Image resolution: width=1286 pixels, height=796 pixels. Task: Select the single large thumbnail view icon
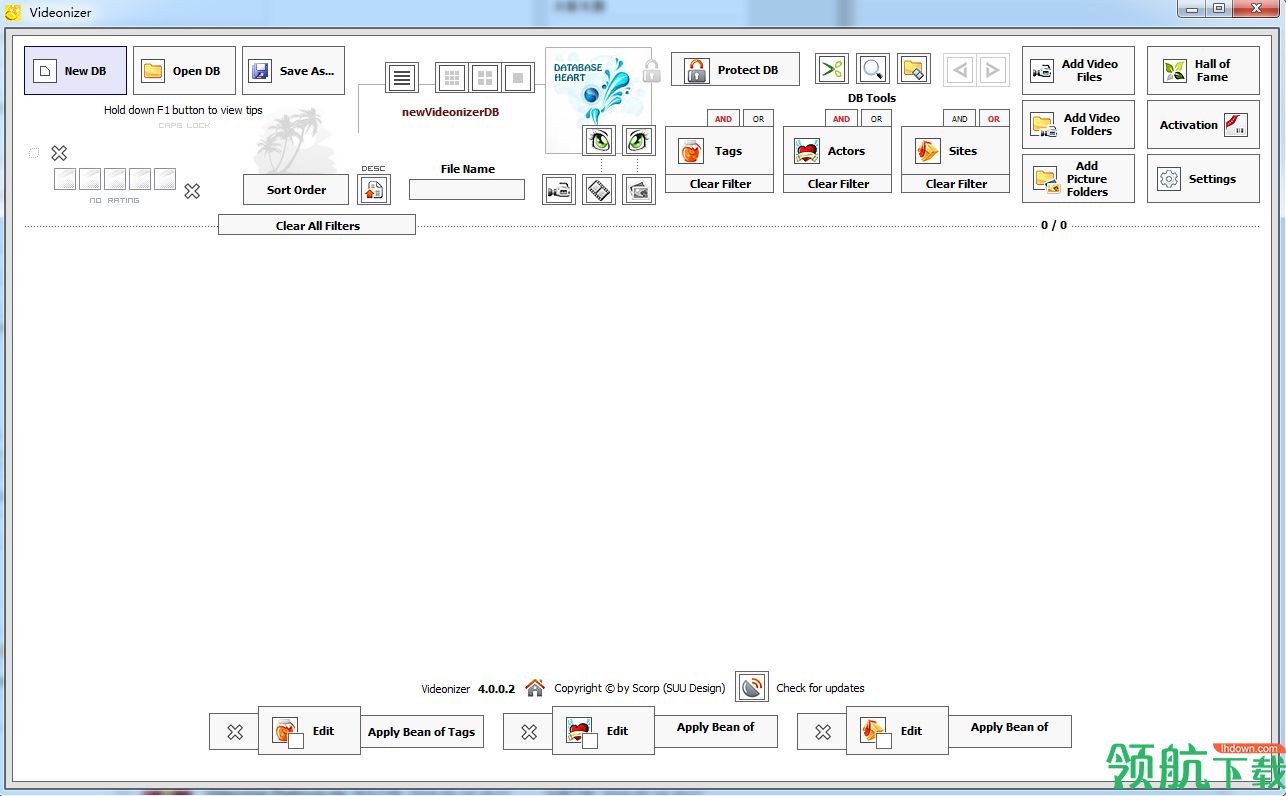(x=517, y=77)
